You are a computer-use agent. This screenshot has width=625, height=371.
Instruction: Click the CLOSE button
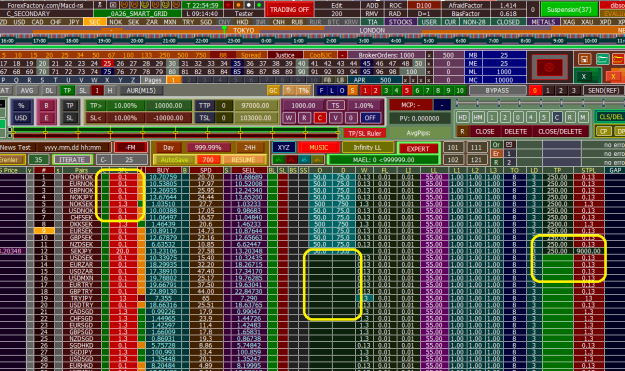click(485, 132)
